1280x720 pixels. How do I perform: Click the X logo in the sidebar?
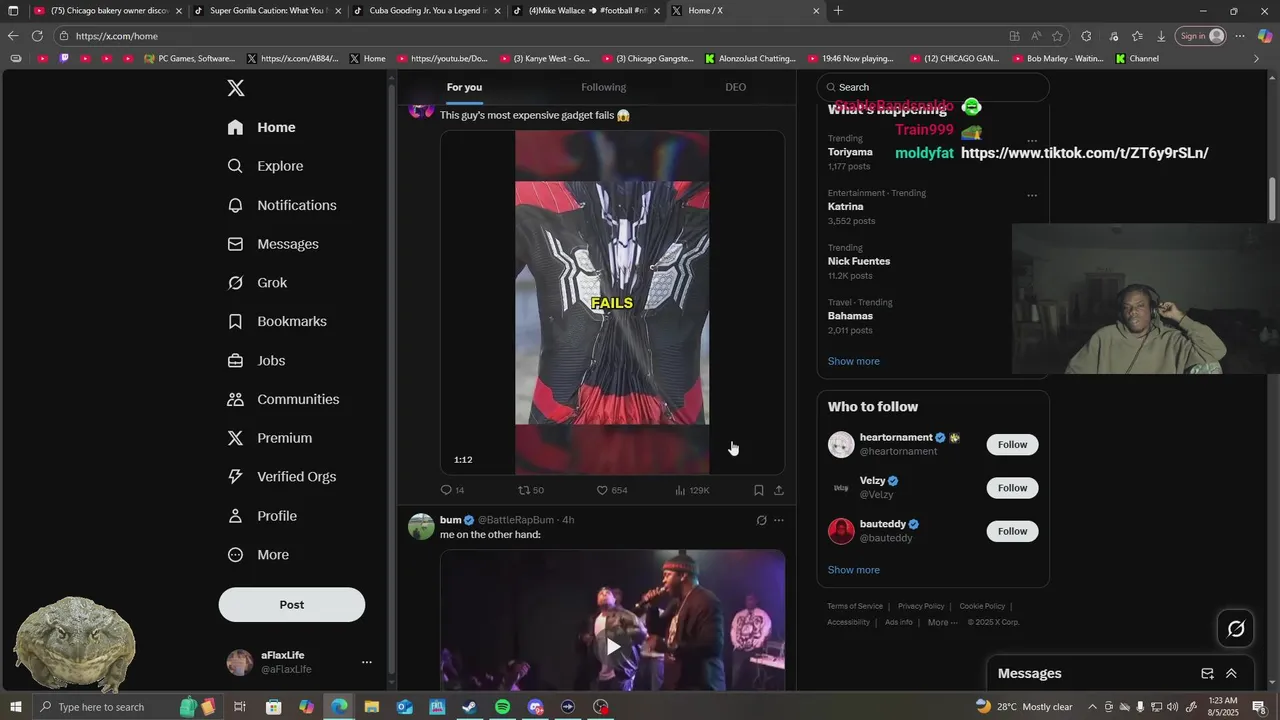236,88
